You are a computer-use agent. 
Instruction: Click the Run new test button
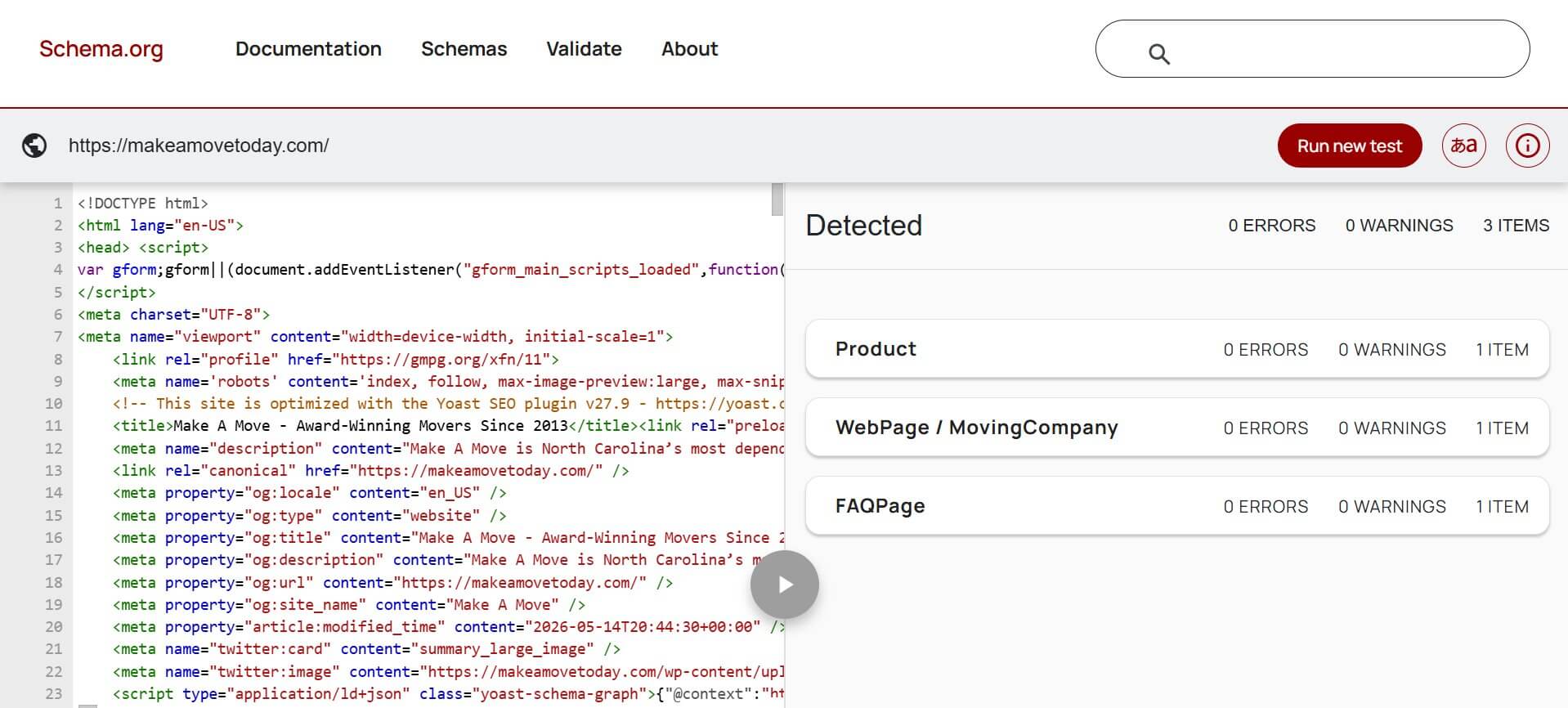coord(1350,146)
